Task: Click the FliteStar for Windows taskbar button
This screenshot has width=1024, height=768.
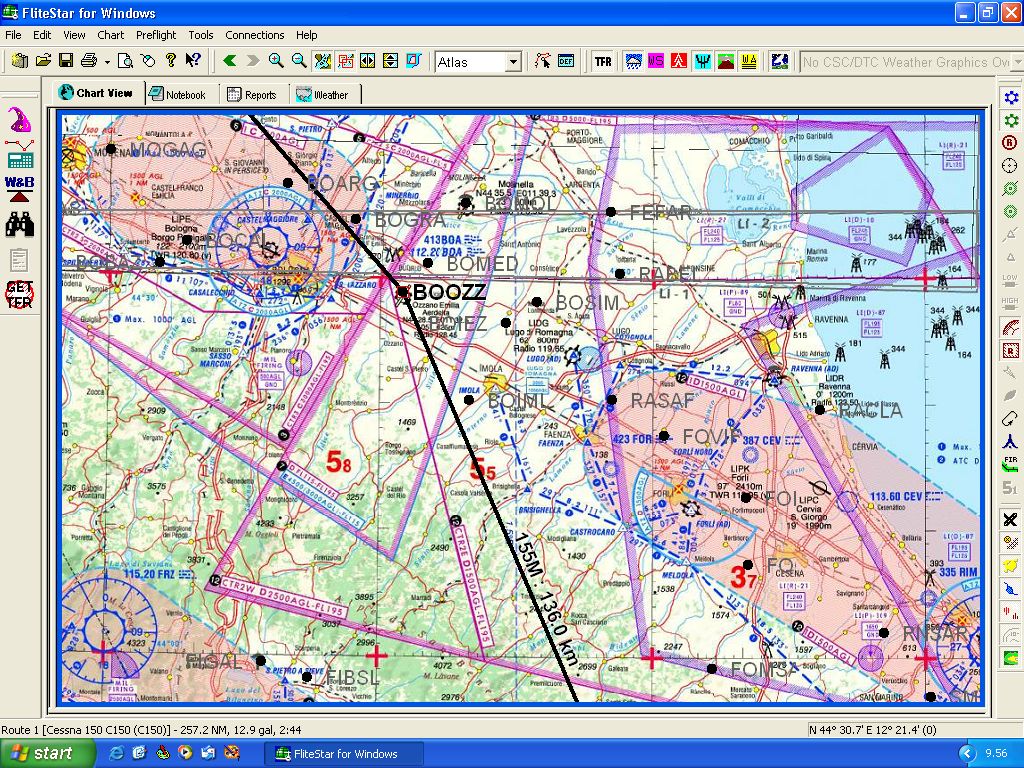Action: point(344,754)
